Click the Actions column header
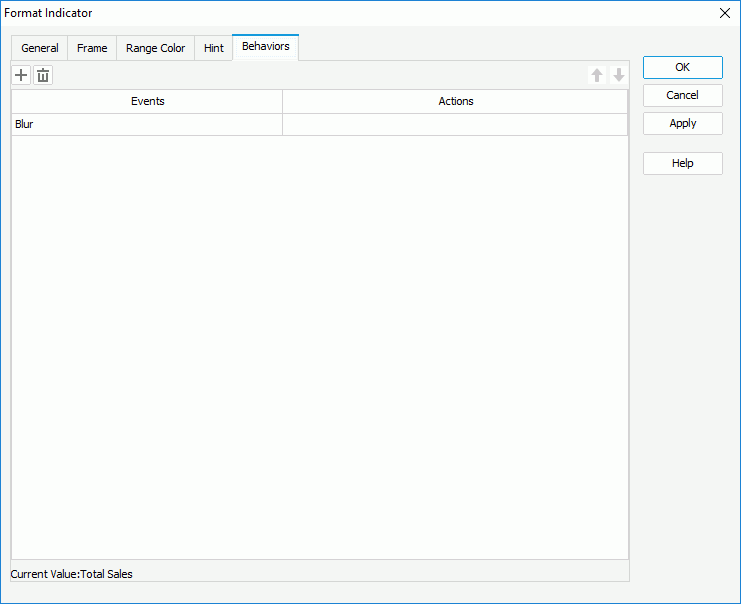Image resolution: width=741 pixels, height=604 pixels. pyautogui.click(x=455, y=101)
